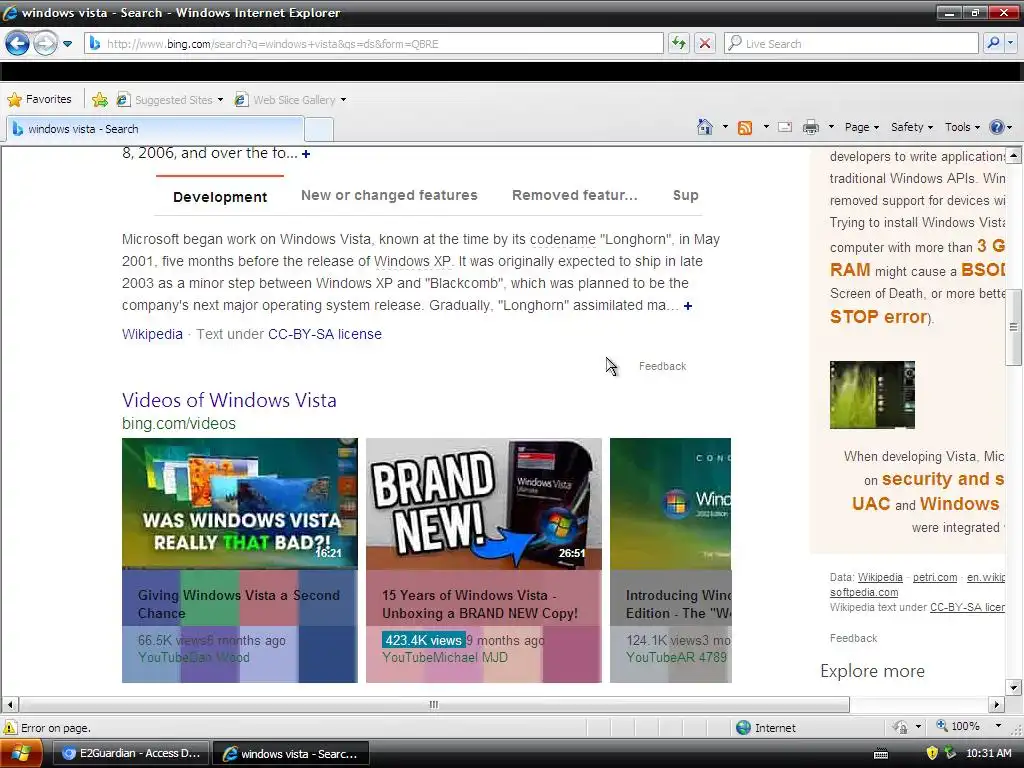The image size is (1024, 768).
Task: Open the Web Slice Gallery dropdown
Action: click(291, 100)
